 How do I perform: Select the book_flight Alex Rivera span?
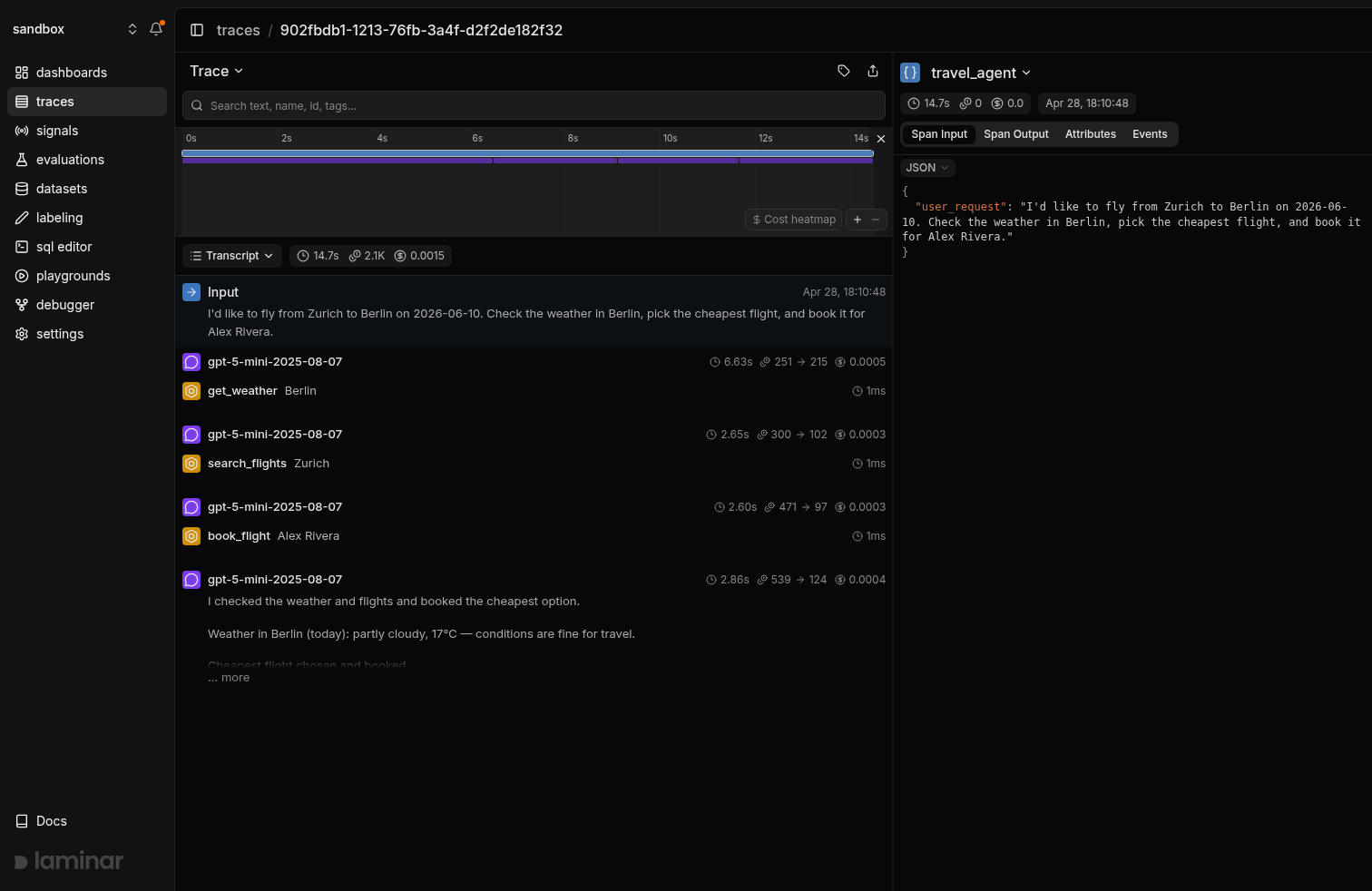534,536
